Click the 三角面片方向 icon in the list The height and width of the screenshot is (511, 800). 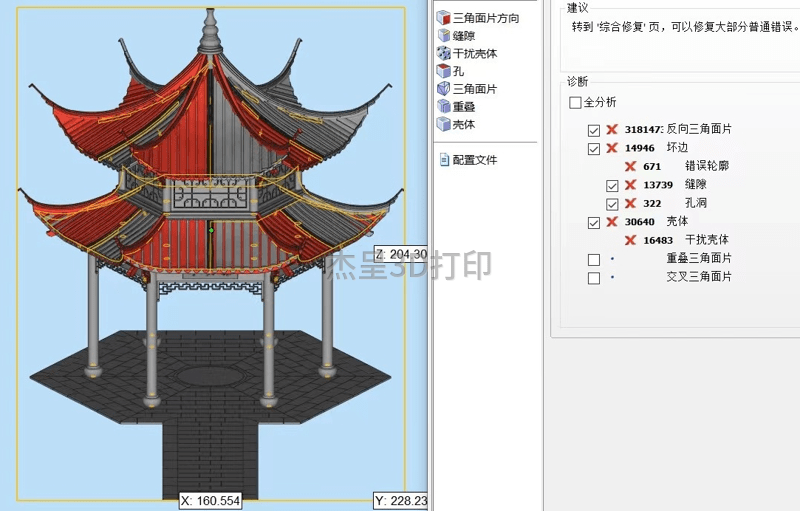[x=444, y=18]
